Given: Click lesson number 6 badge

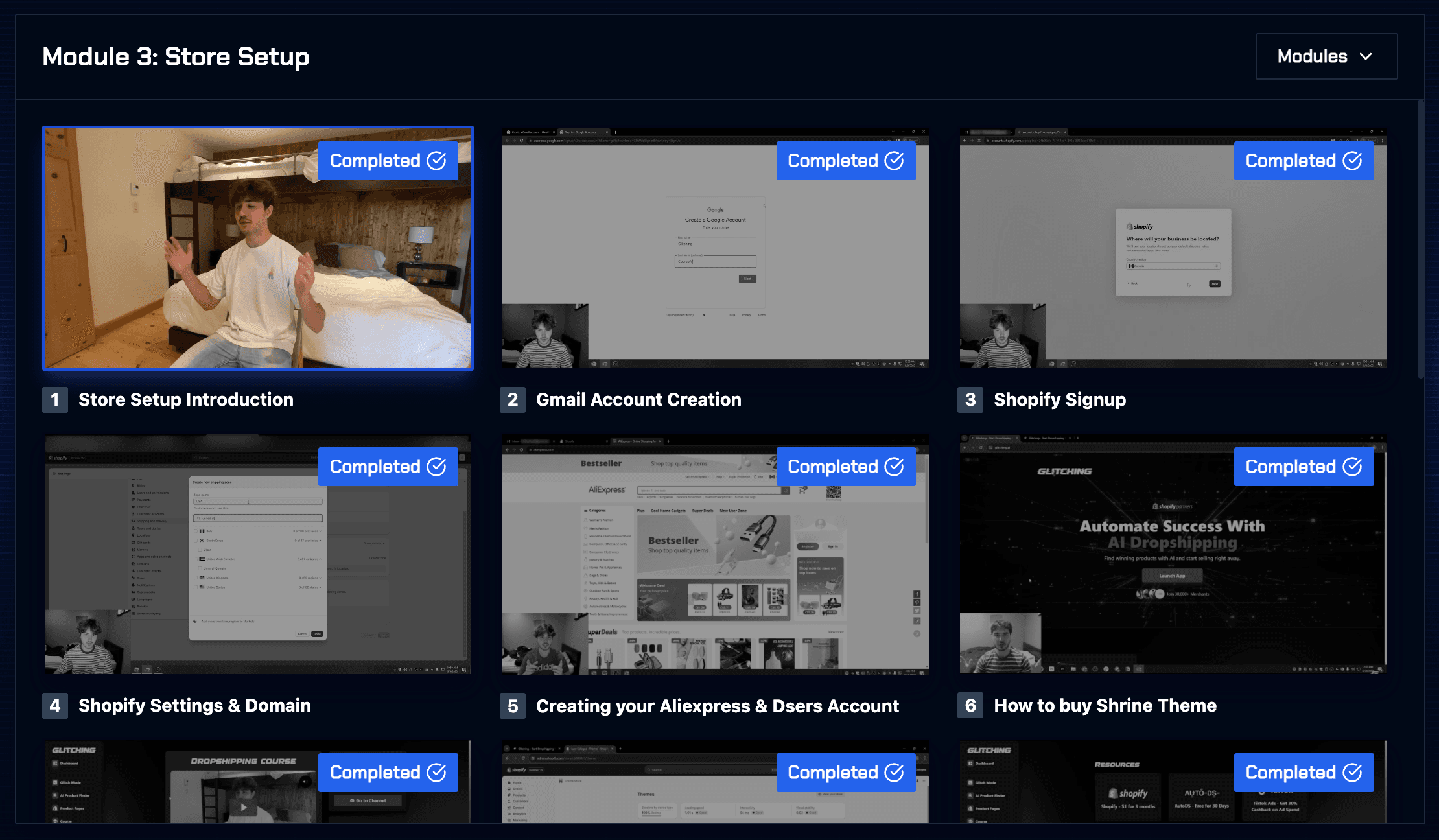Looking at the screenshot, I should (x=970, y=706).
